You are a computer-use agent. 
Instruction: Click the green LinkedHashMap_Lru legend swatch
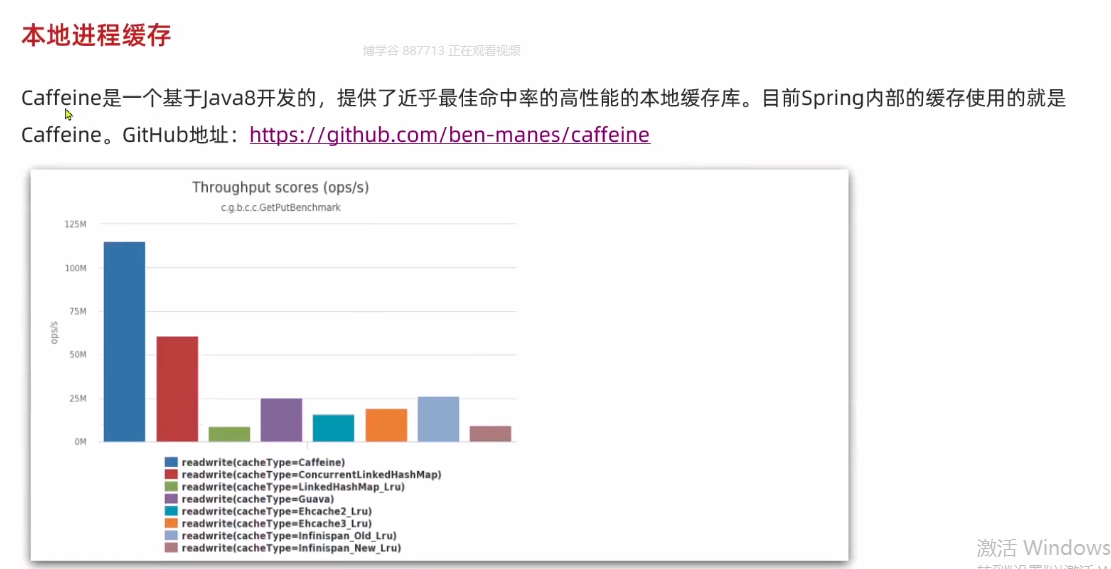171,487
